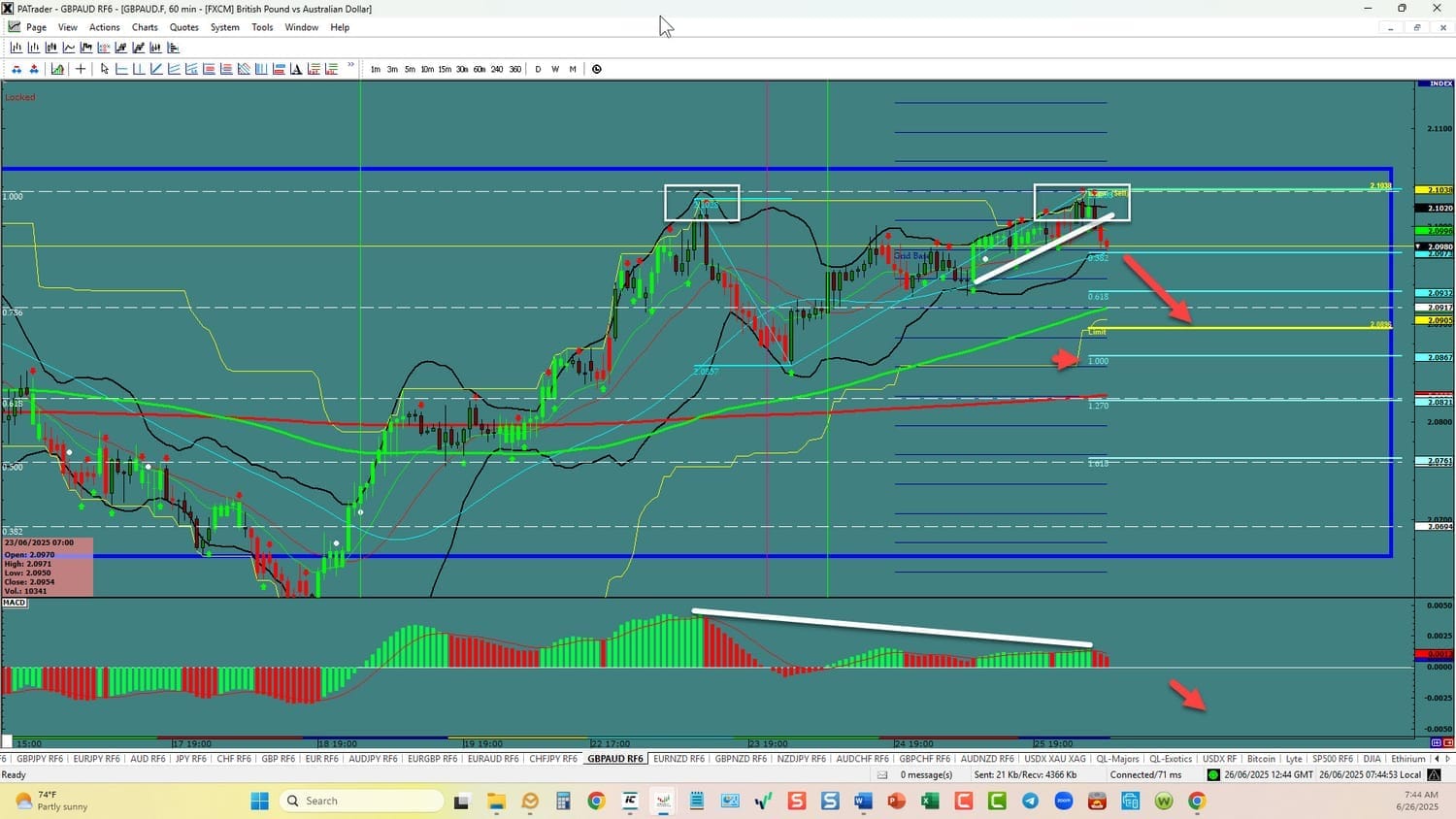This screenshot has width=1456, height=819.
Task: Switch to the GBPNZD RF6 tab
Action: [x=741, y=759]
